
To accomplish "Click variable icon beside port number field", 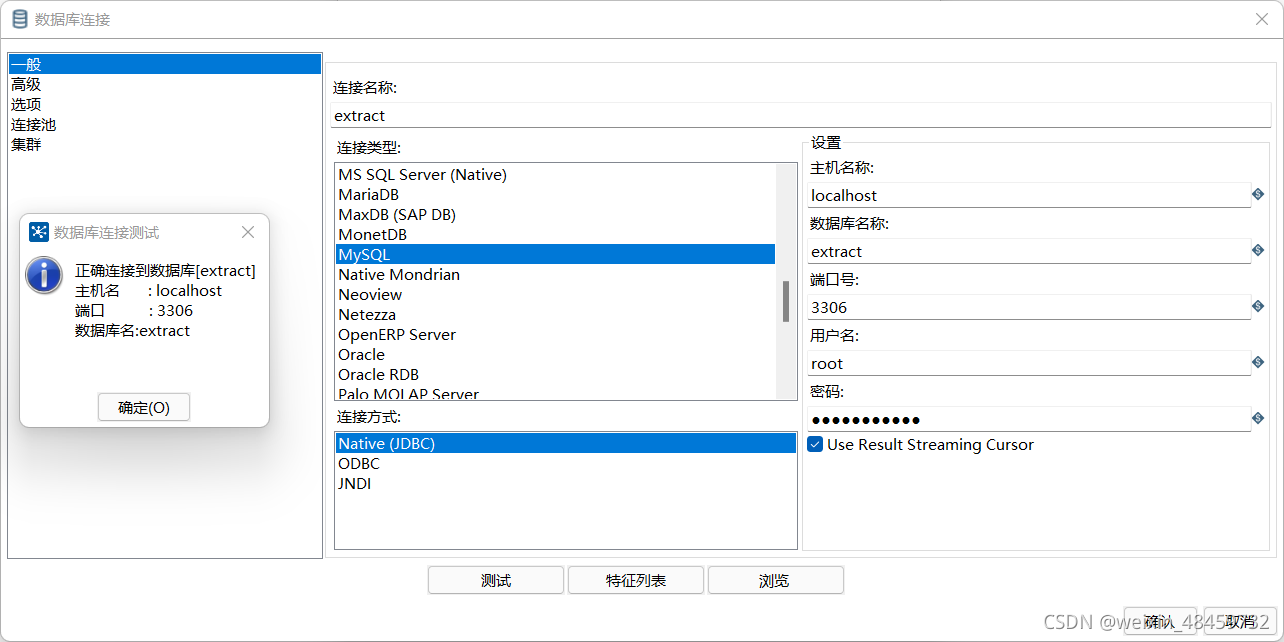I will click(1258, 306).
